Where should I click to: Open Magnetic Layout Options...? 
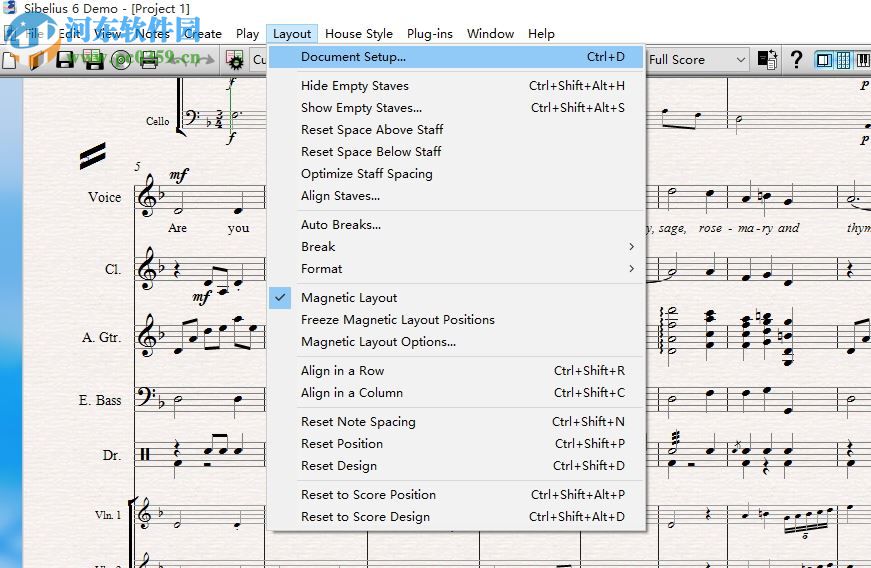click(x=455, y=342)
